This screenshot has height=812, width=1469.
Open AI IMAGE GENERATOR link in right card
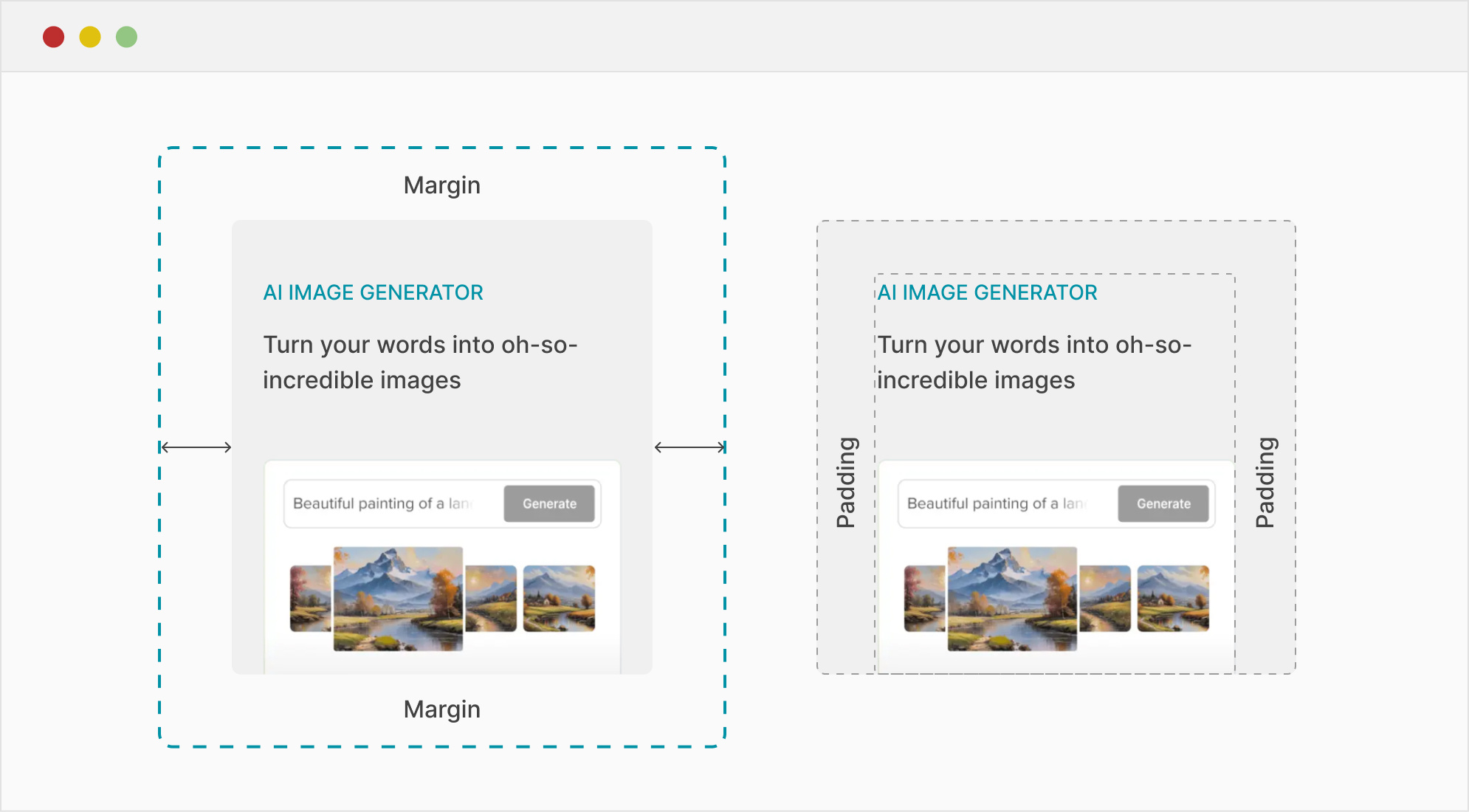pyautogui.click(x=986, y=292)
